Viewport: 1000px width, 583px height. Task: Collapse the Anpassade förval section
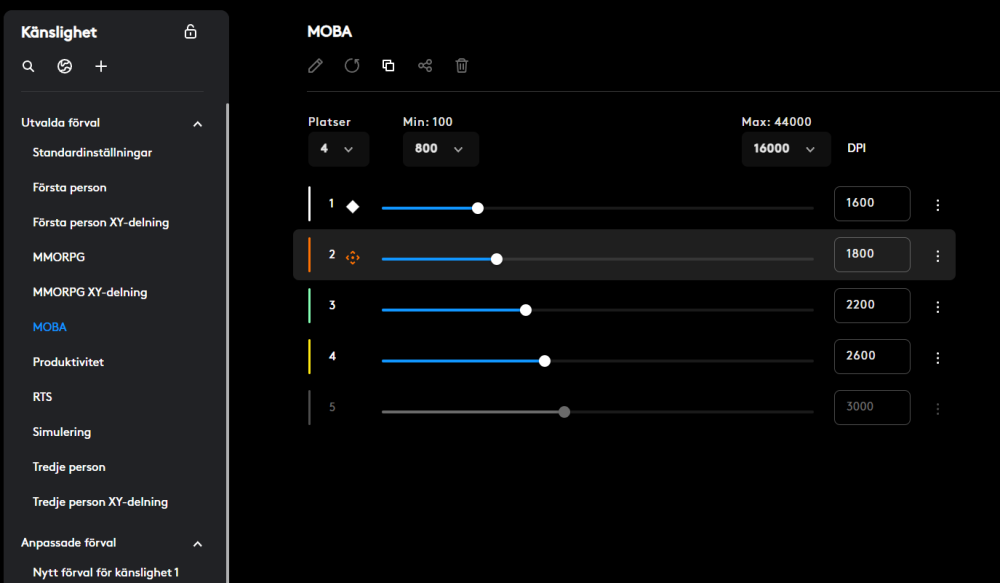click(197, 544)
